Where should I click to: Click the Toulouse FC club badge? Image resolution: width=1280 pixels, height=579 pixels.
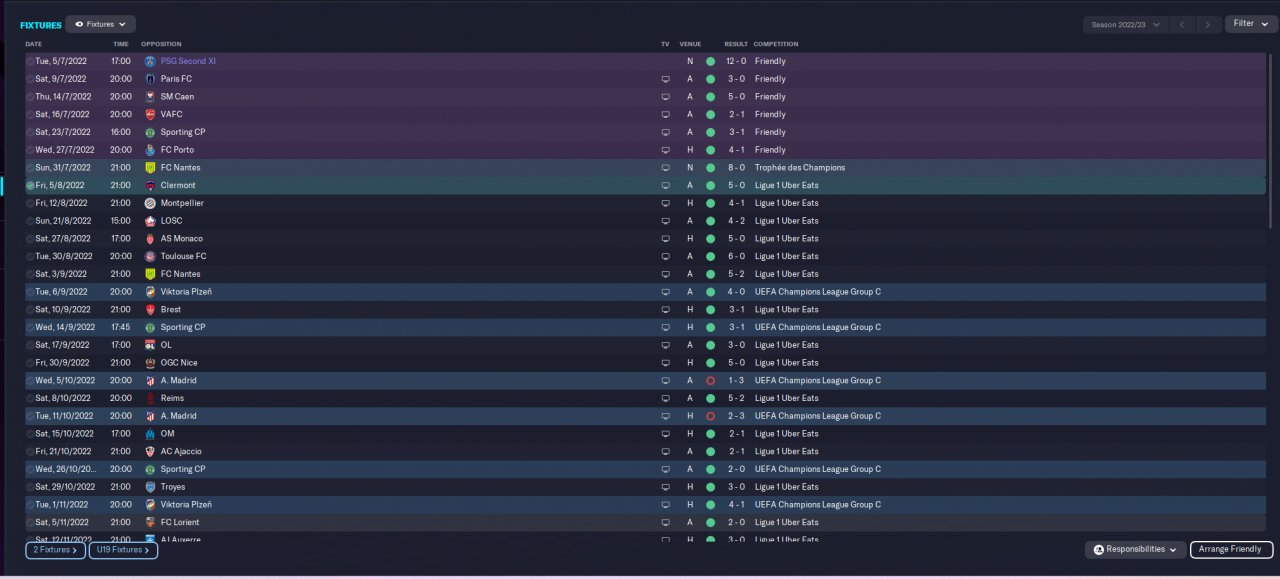pos(150,256)
